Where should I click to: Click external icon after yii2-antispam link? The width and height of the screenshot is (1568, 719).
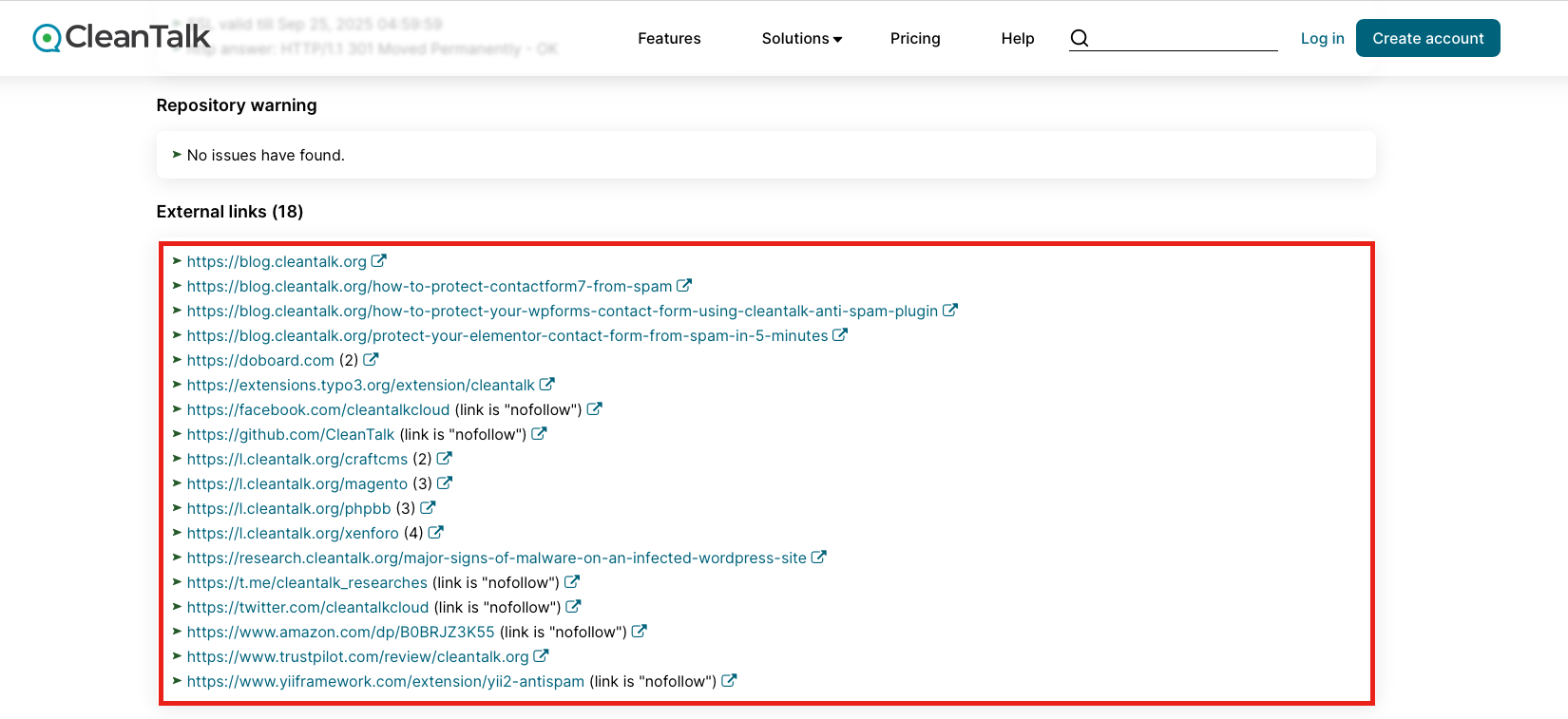click(x=729, y=681)
